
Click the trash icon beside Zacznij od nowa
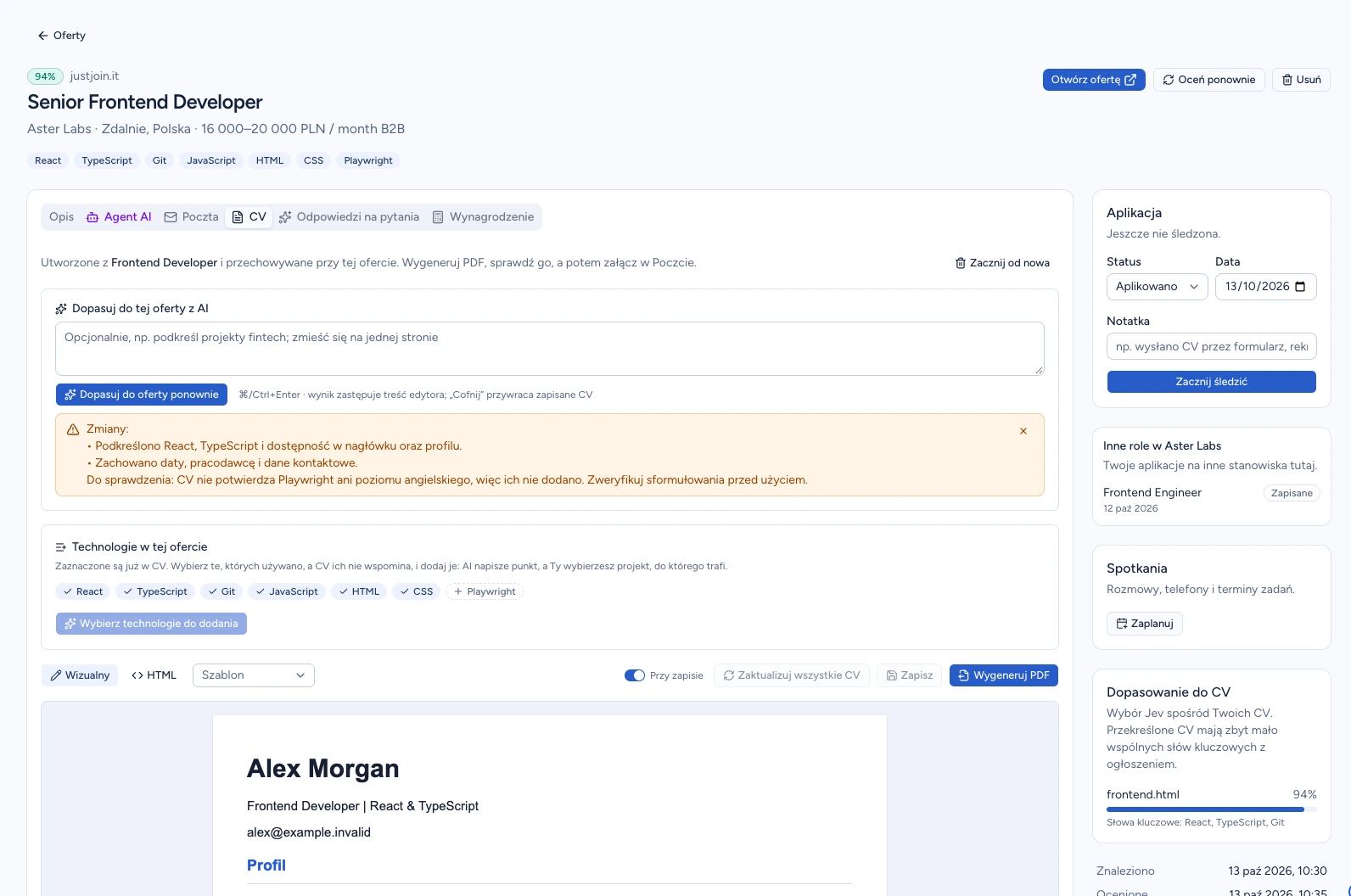[x=961, y=263]
